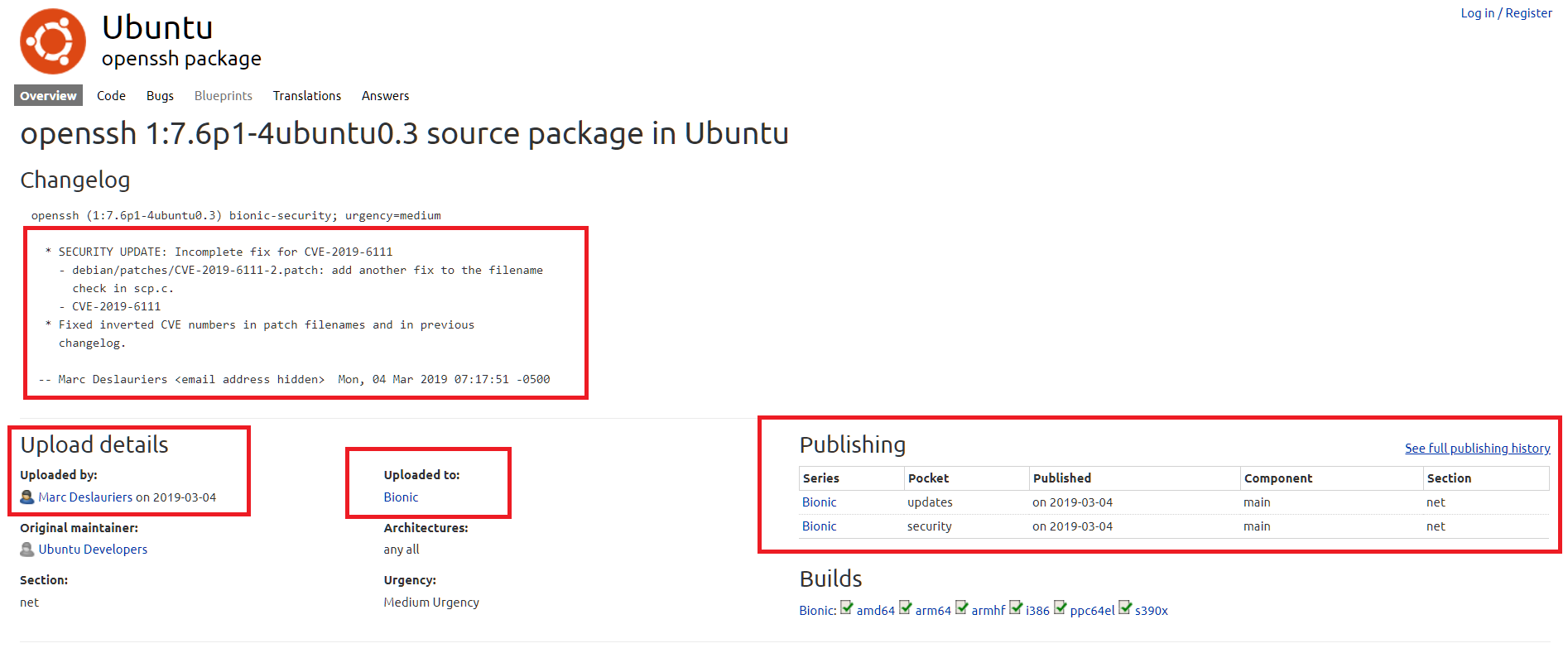The width and height of the screenshot is (1568, 653).
Task: Click the Log in / Register link
Action: 1506,13
